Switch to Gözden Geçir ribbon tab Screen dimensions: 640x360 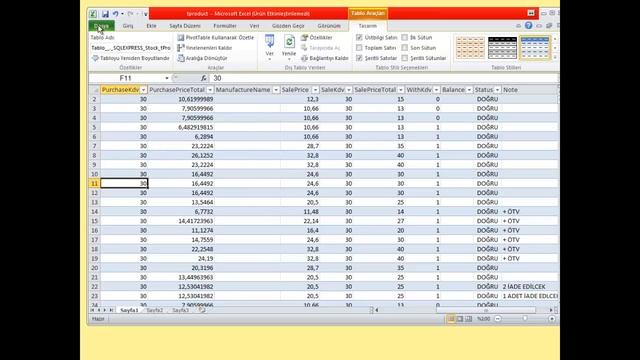coord(288,26)
